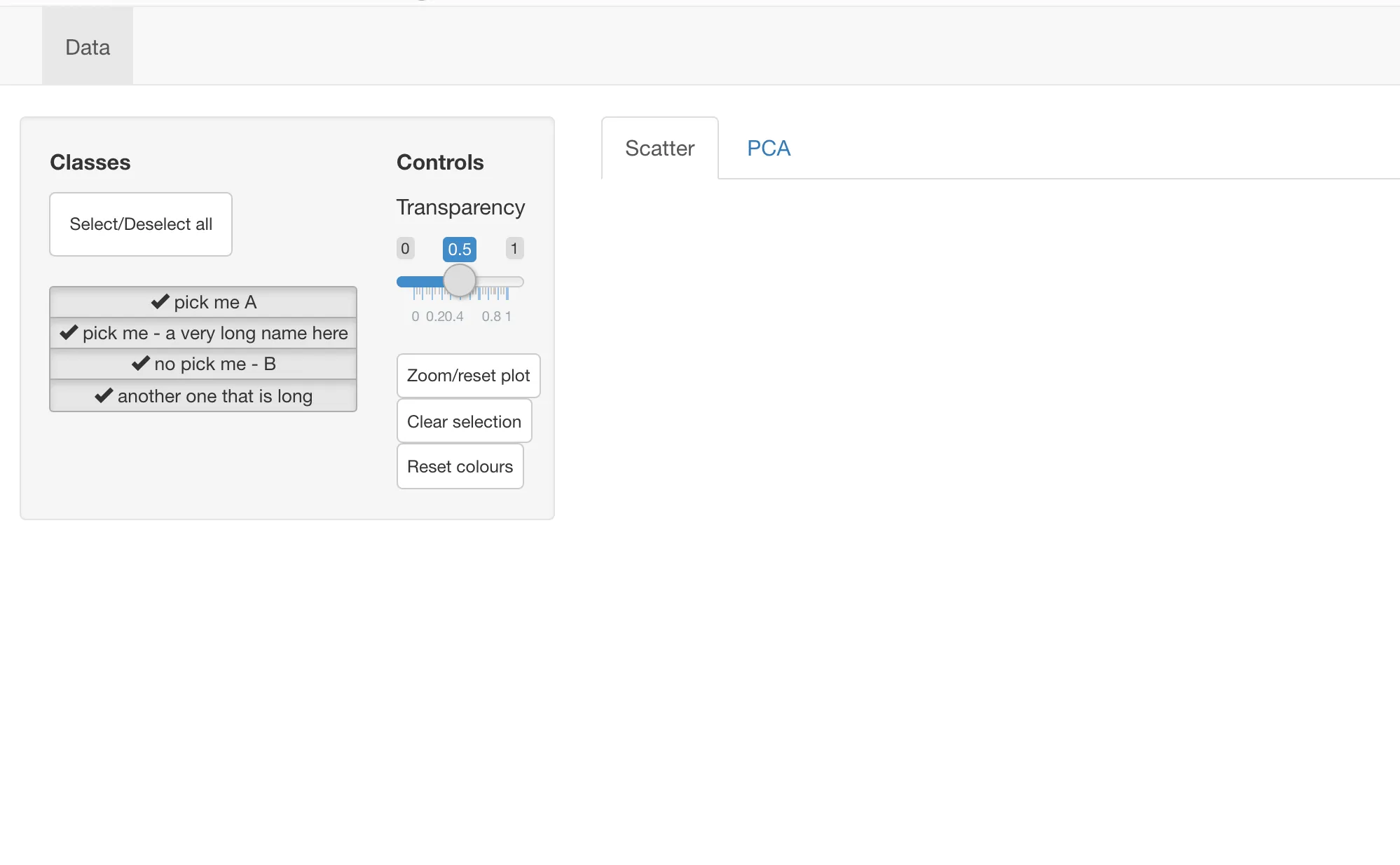Viewport: 1400px width, 865px height.
Task: Toggle the 'pick me A' class label
Action: pos(215,302)
